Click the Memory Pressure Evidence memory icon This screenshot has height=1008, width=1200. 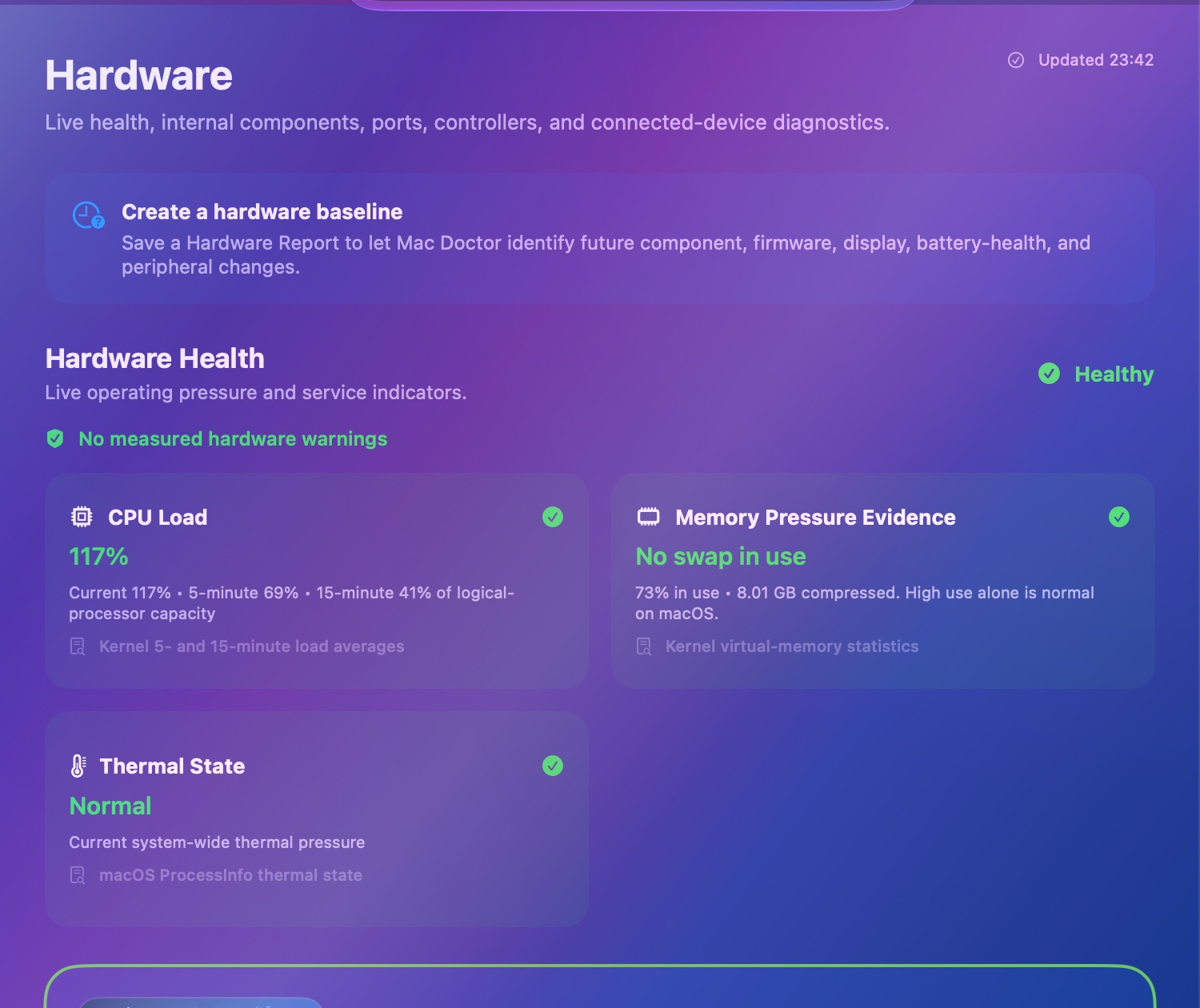(x=648, y=517)
